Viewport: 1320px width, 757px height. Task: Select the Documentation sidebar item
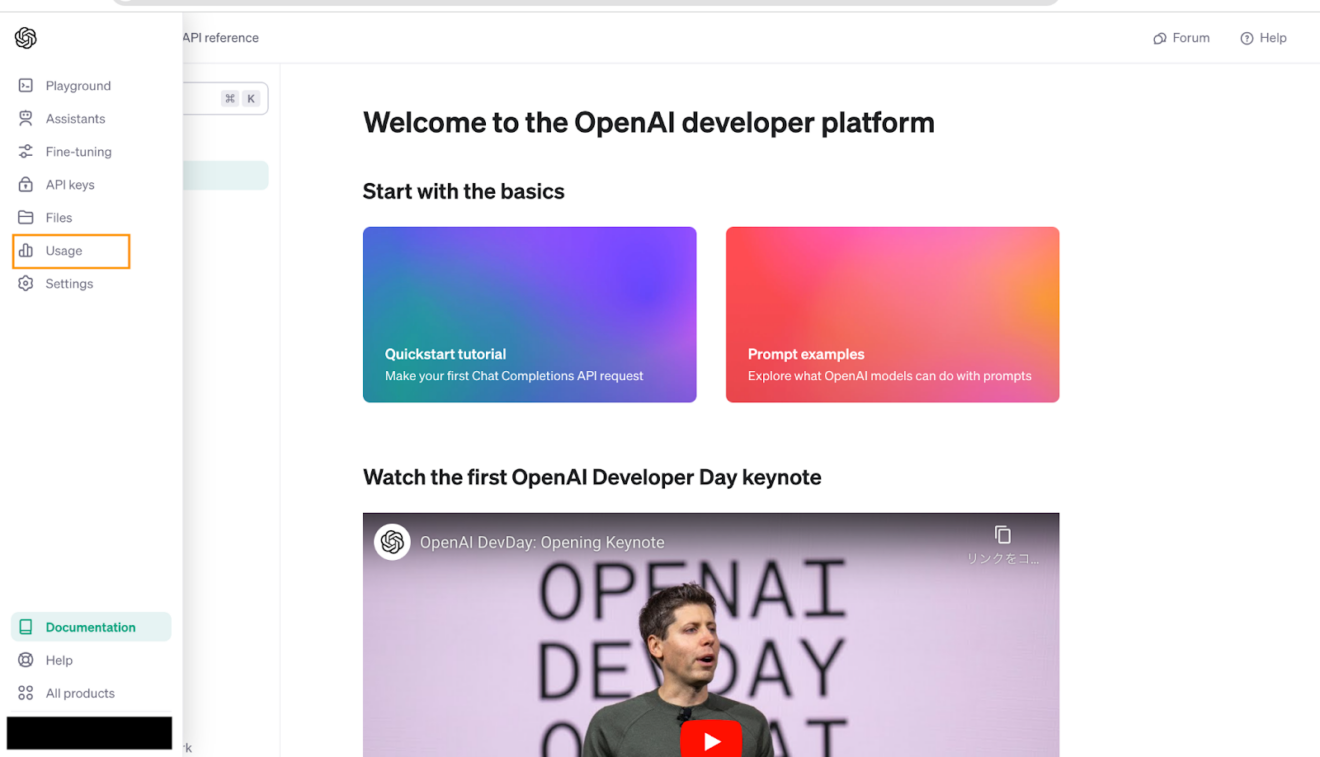click(90, 627)
